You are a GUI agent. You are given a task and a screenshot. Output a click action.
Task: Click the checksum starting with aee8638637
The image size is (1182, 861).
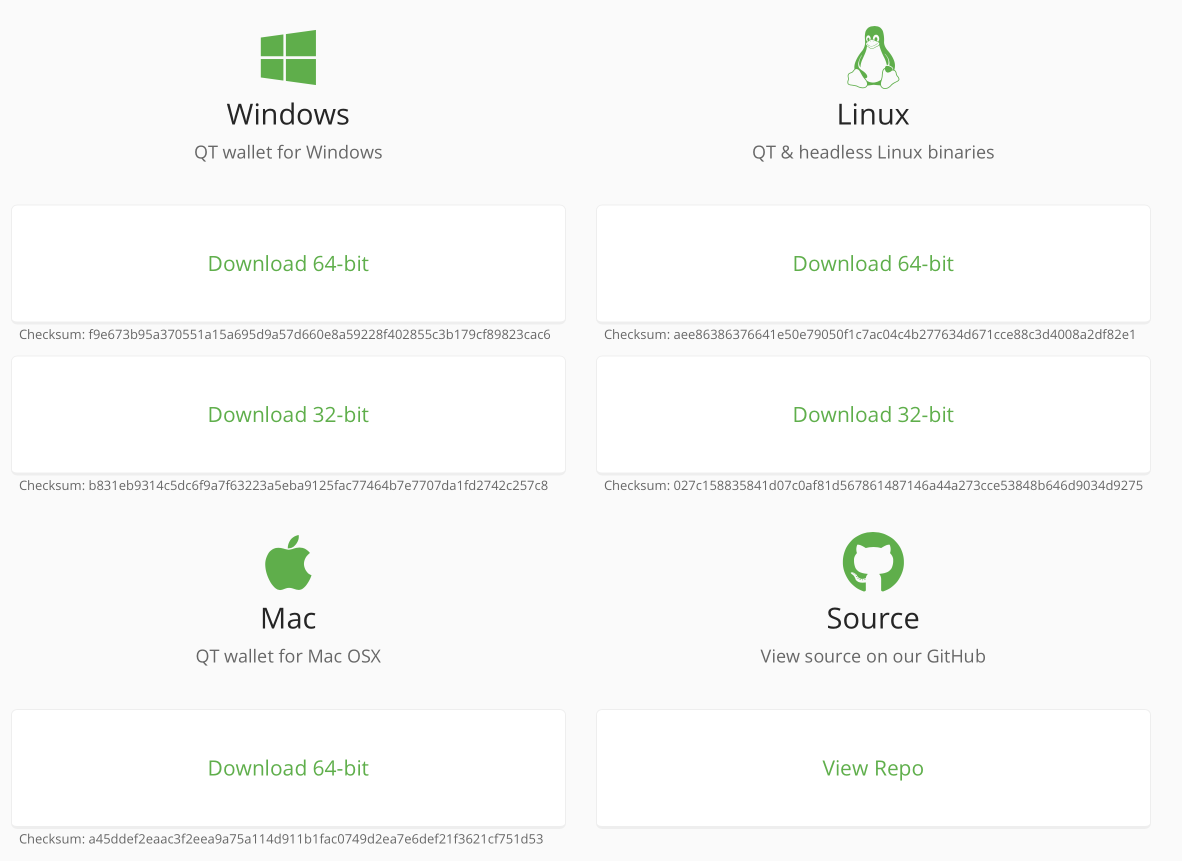870,335
